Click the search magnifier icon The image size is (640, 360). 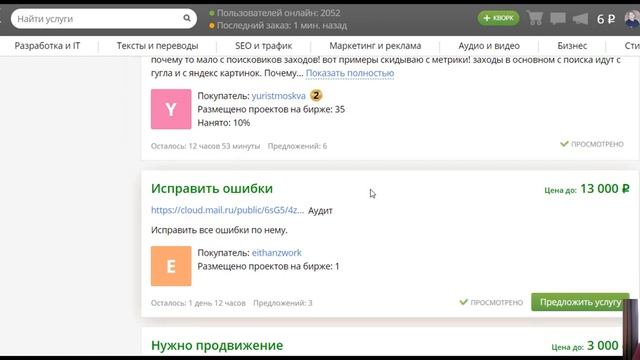[187, 18]
